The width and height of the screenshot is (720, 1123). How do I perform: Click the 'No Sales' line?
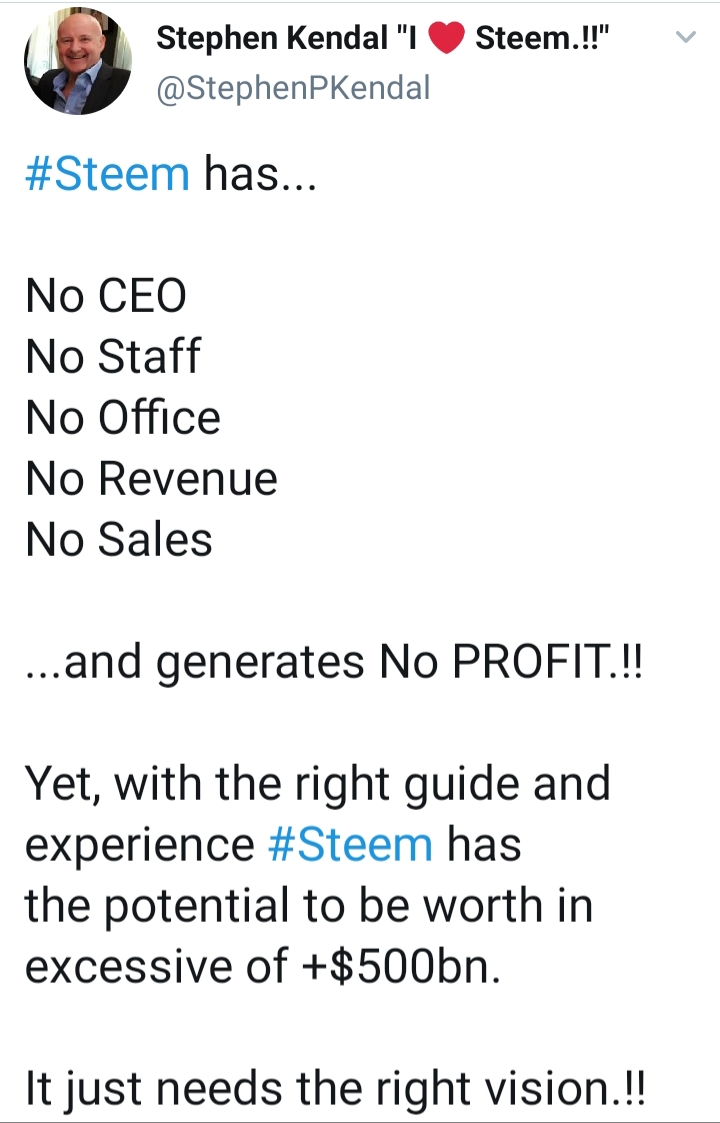(x=119, y=539)
